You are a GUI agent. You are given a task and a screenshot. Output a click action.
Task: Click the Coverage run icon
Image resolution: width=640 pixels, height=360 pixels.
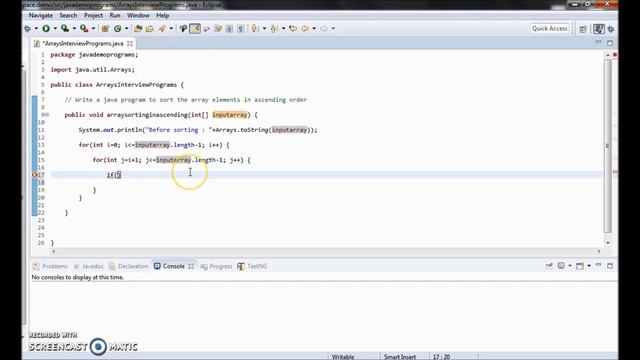pyautogui.click(x=64, y=29)
